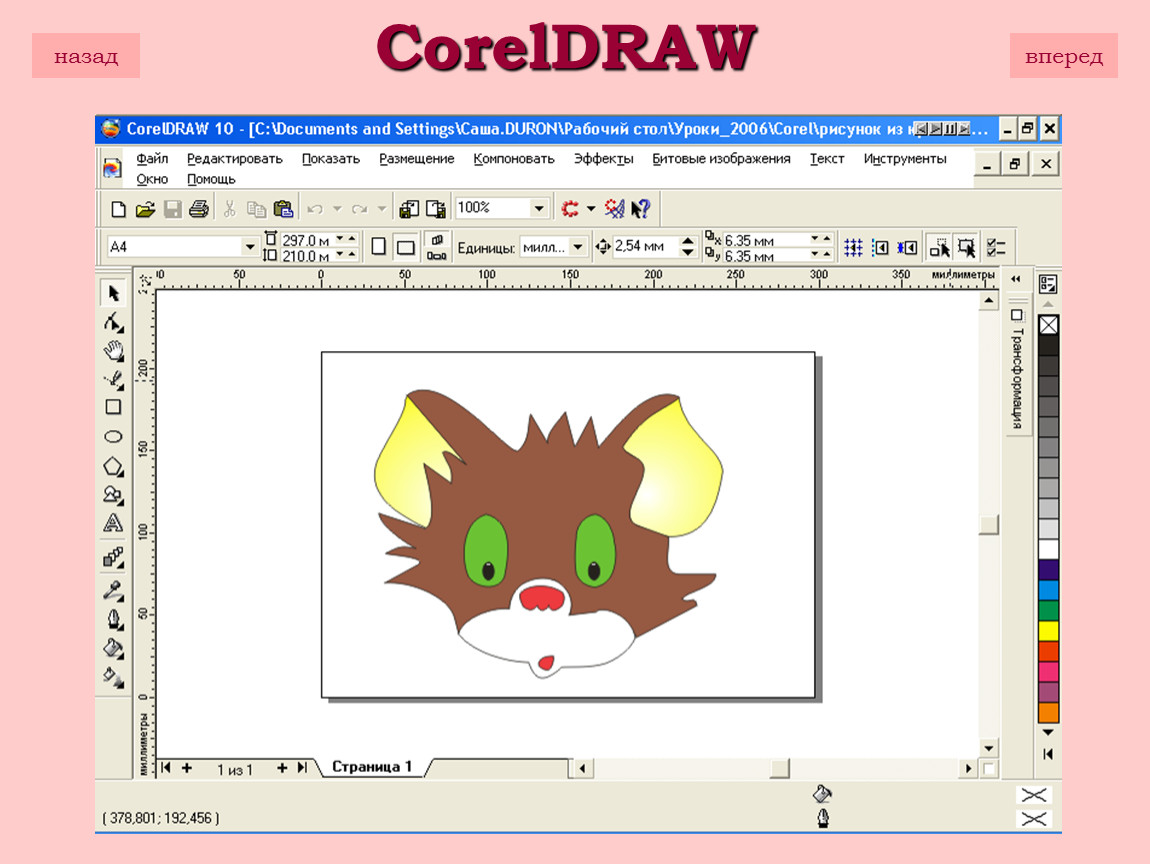This screenshot has width=1150, height=864.
Task: Select the Basic Shapes tool
Action: coord(113,495)
